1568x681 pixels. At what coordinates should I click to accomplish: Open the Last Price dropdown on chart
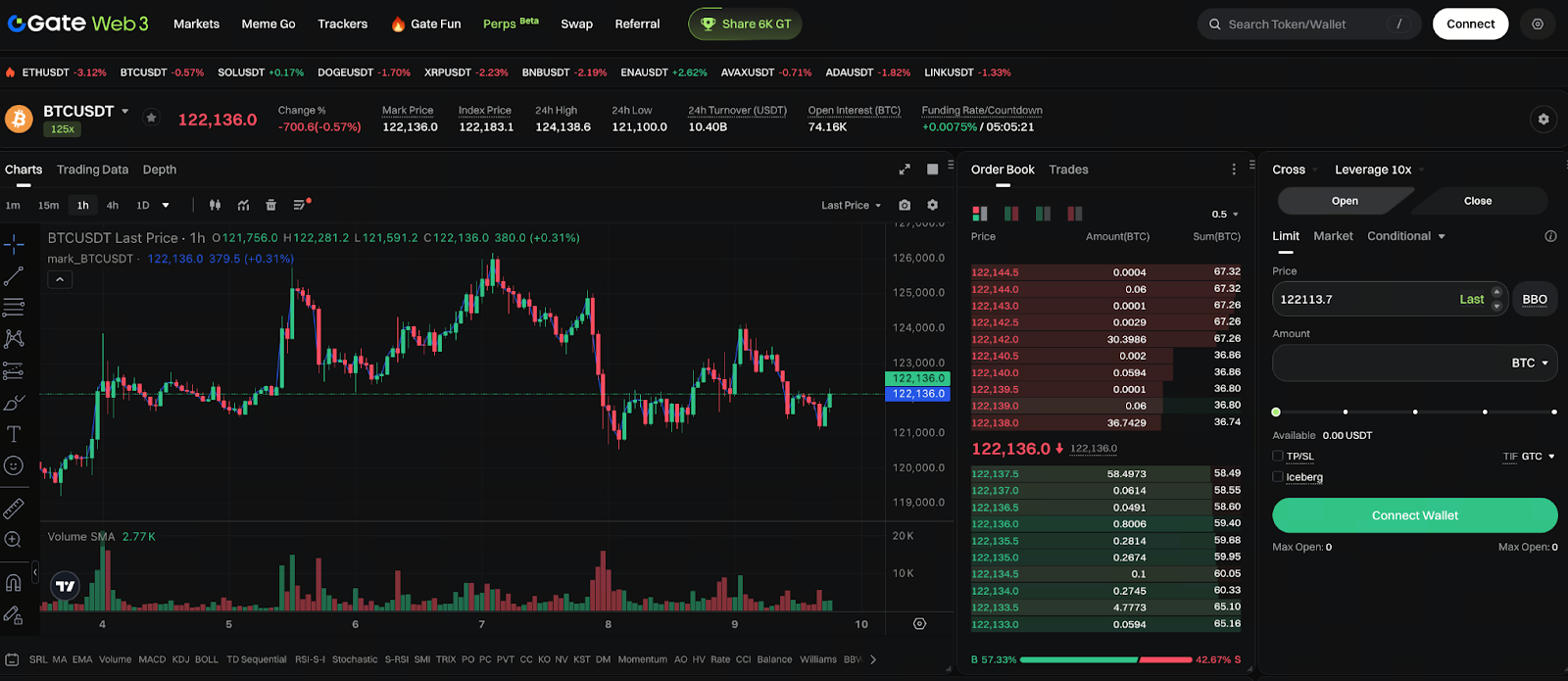click(851, 205)
